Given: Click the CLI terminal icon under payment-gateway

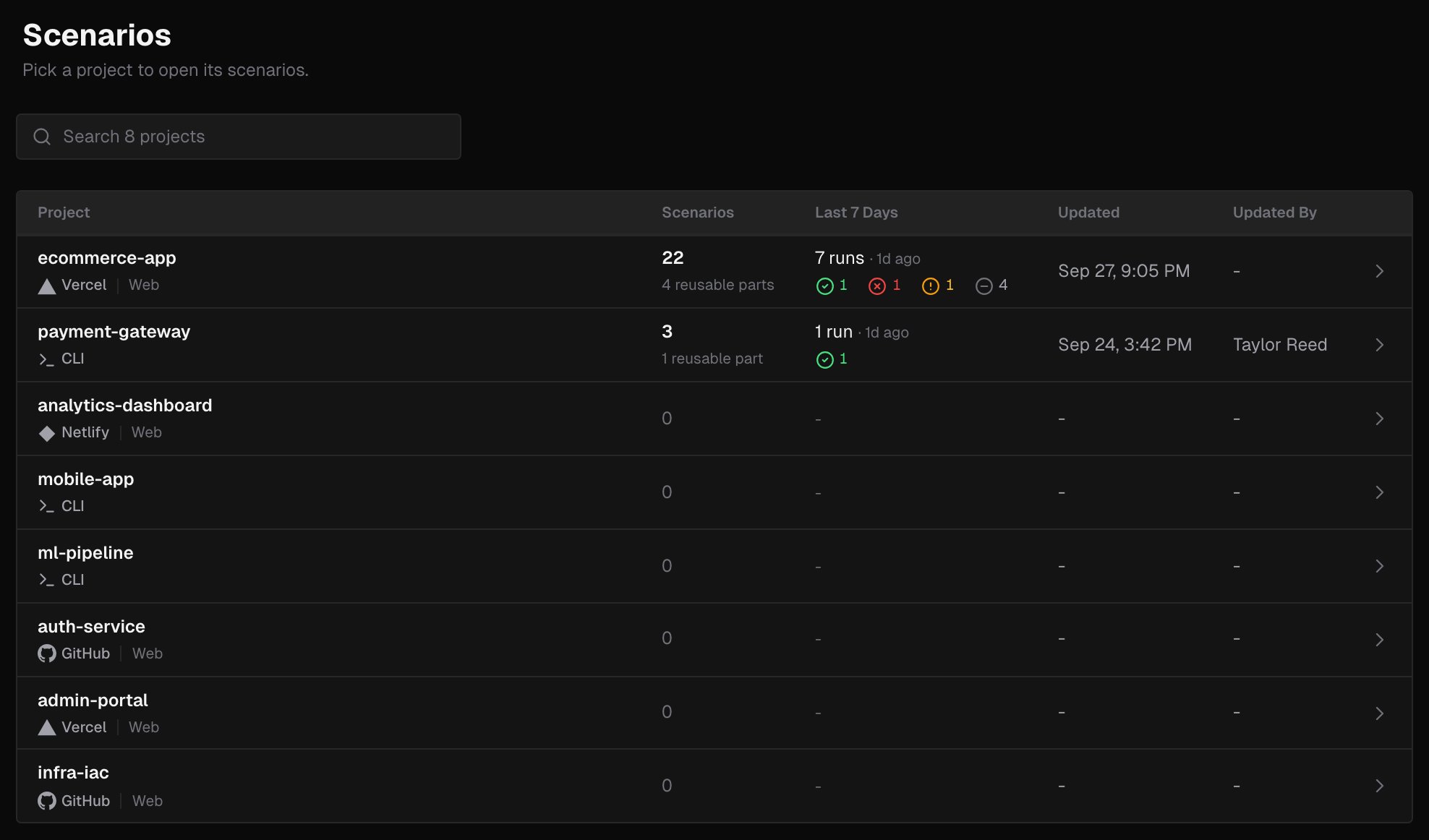Looking at the screenshot, I should pyautogui.click(x=46, y=359).
